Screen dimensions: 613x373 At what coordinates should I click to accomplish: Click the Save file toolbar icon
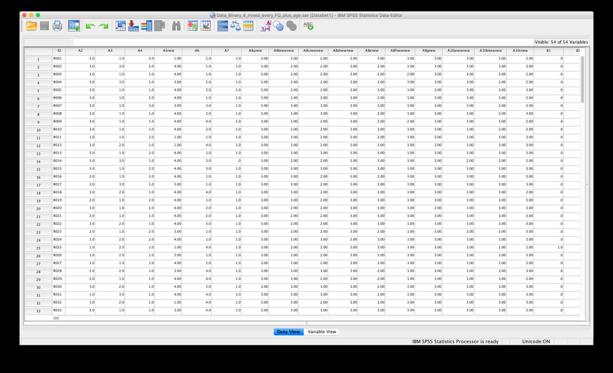tap(45, 26)
